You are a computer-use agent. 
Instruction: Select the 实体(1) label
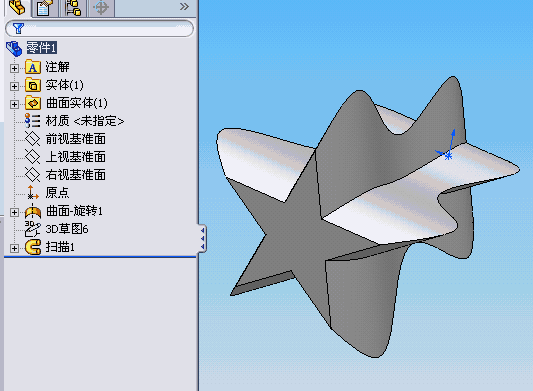pyautogui.click(x=65, y=85)
